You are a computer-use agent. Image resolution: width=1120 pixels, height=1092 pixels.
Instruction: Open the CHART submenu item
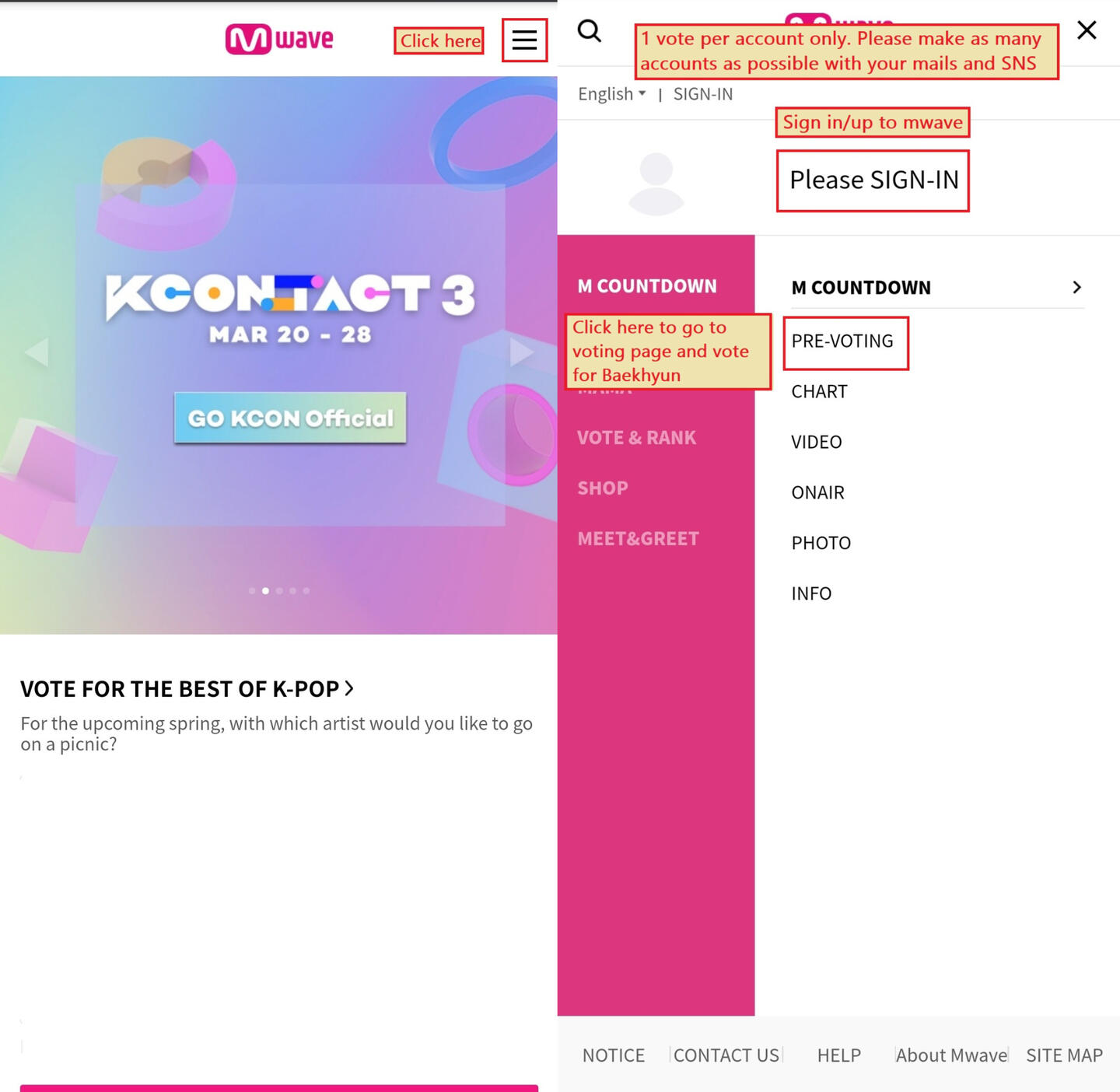point(819,391)
